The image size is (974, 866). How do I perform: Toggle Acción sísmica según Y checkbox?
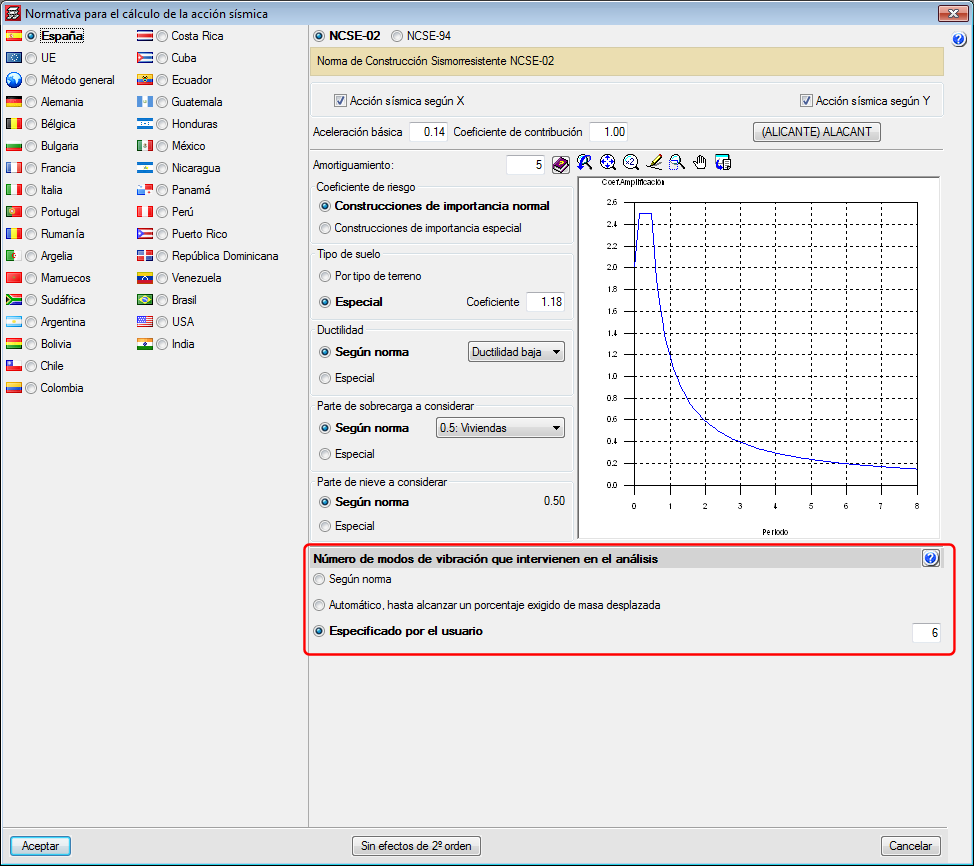[x=806, y=101]
